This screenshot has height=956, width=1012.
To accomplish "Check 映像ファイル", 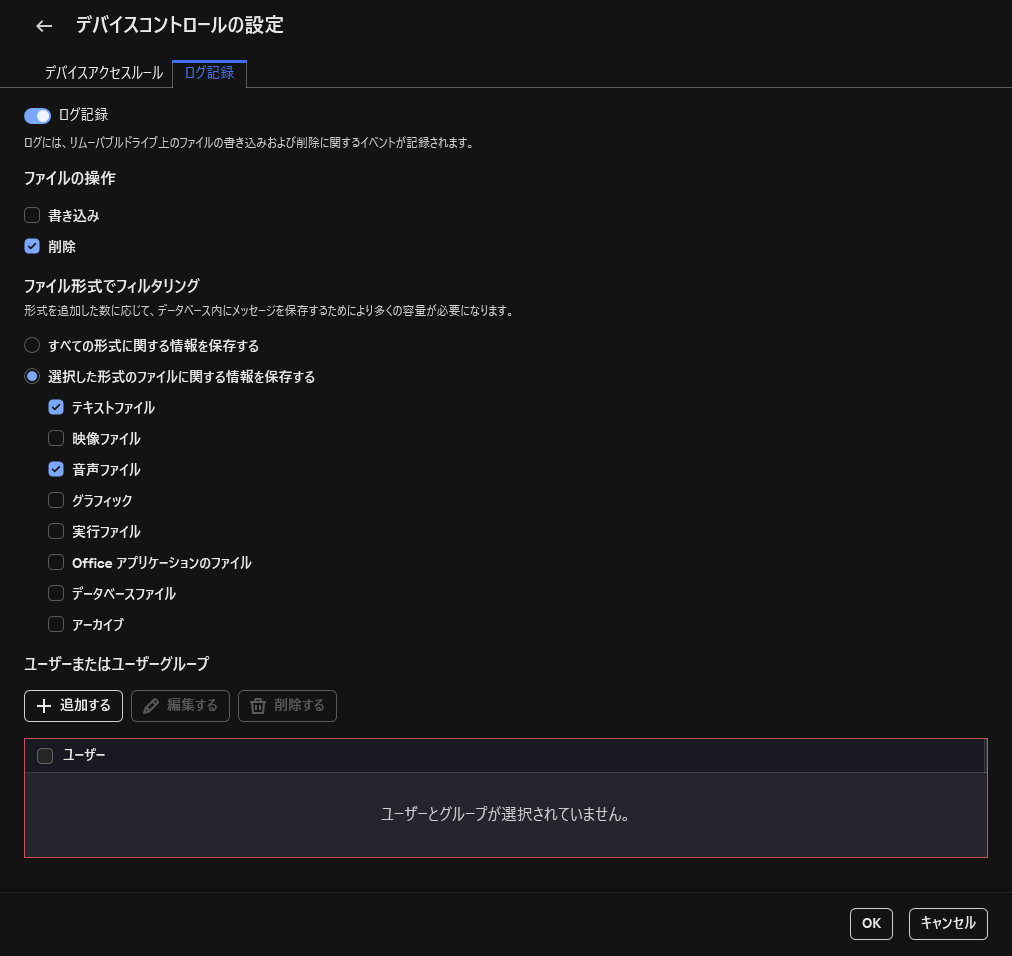I will coord(56,438).
